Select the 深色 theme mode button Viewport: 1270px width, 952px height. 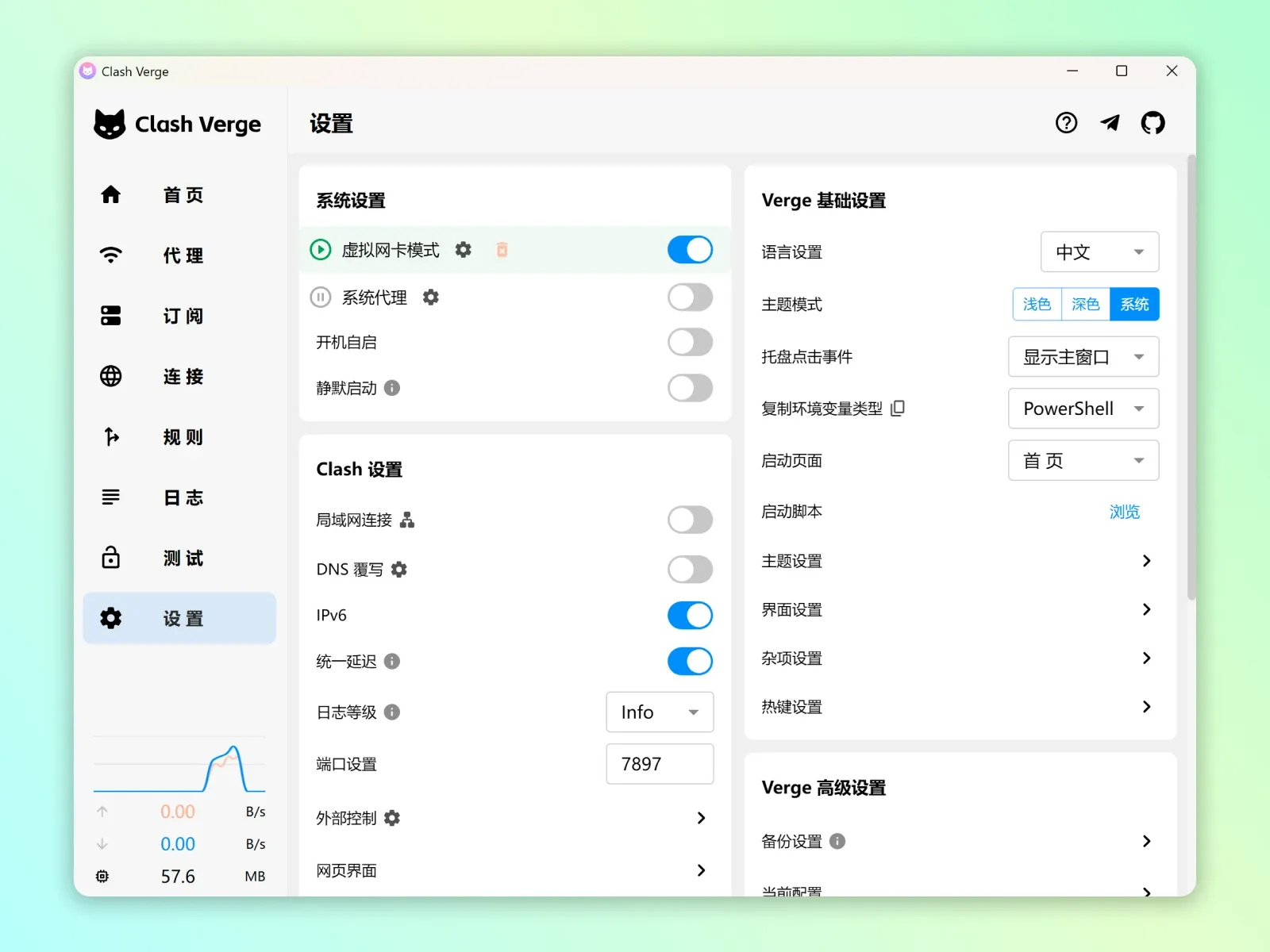coord(1085,304)
